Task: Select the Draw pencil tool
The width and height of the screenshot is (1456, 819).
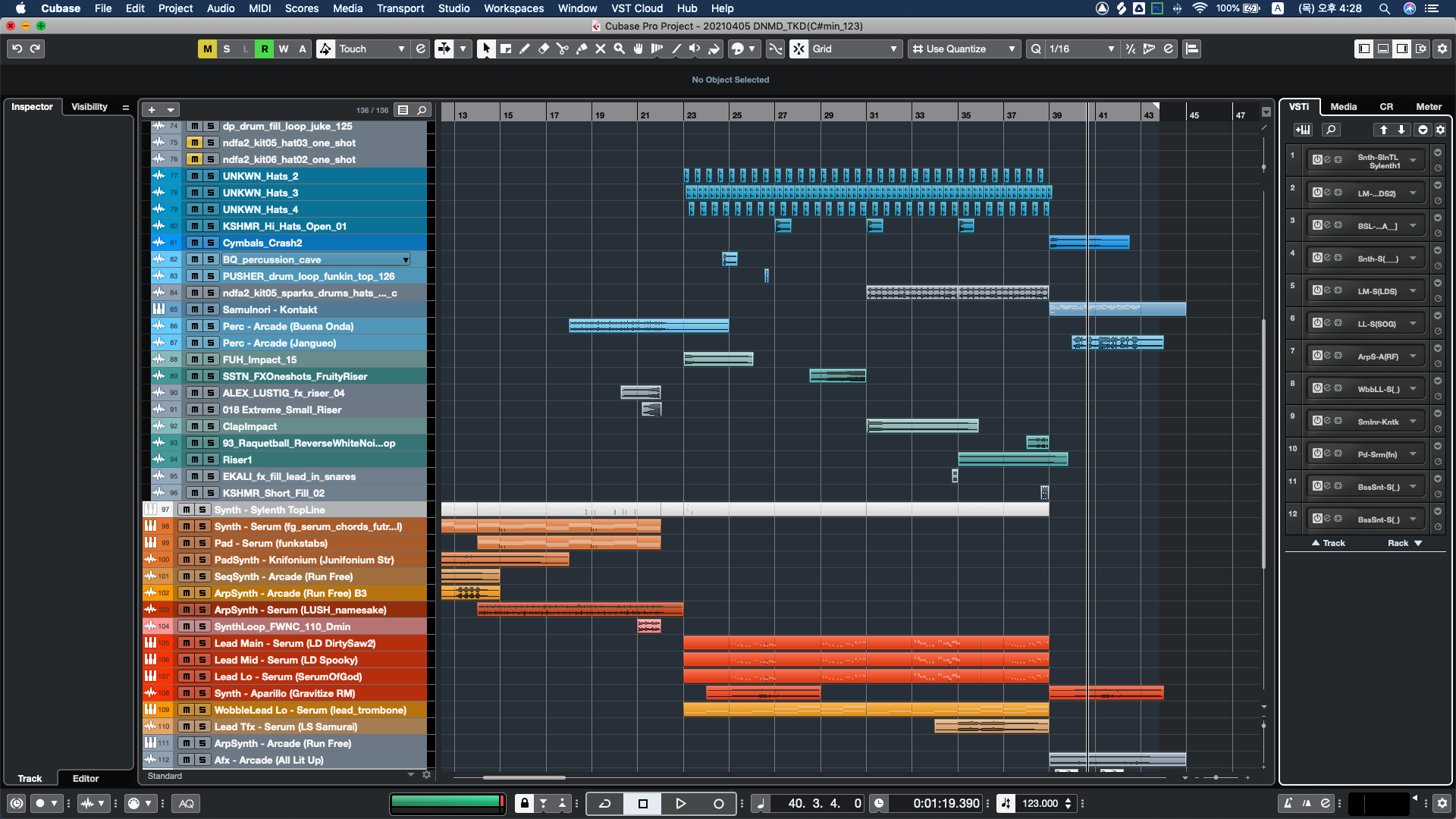Action: (524, 49)
